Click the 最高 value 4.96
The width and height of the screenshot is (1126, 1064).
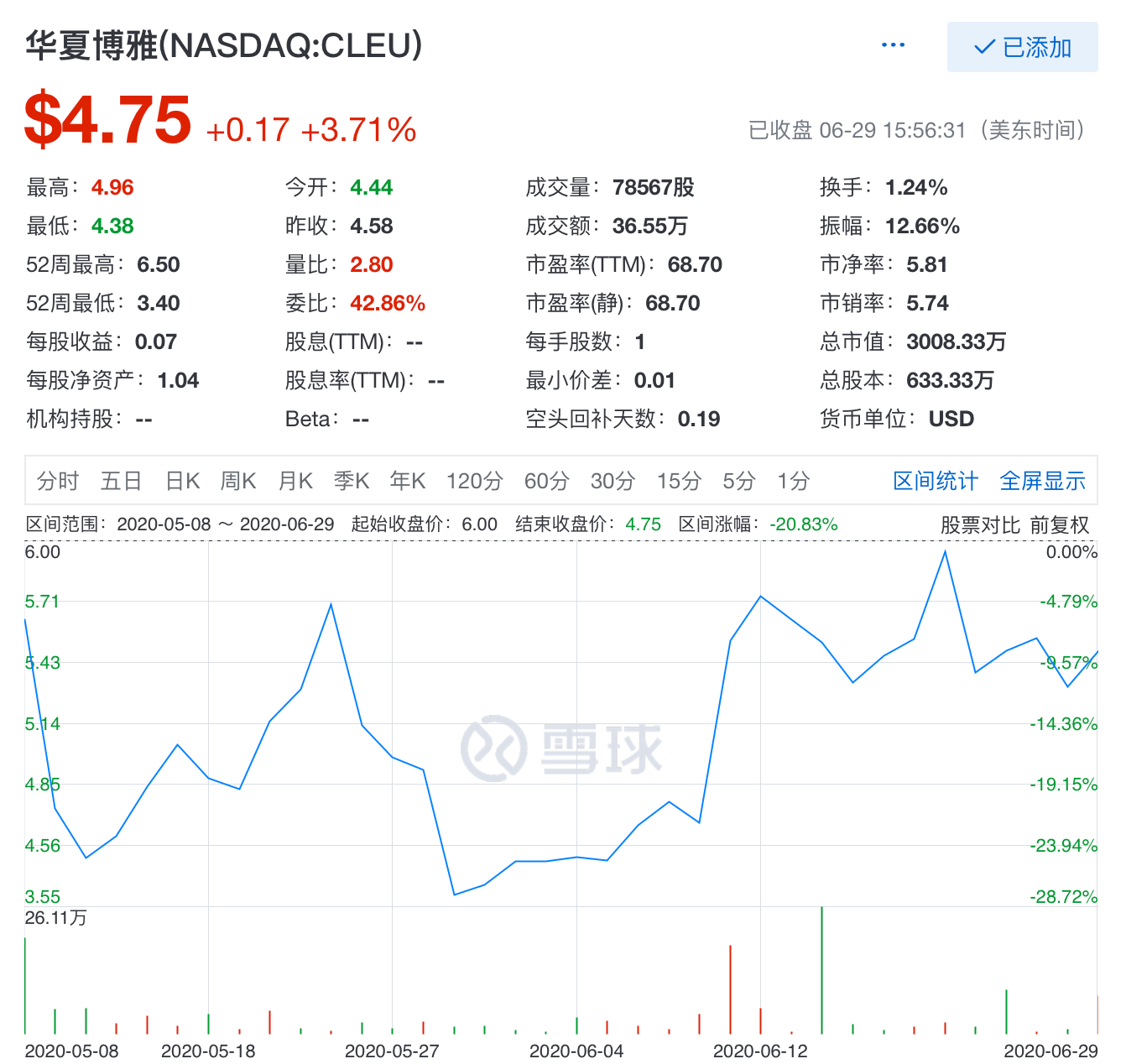click(112, 187)
